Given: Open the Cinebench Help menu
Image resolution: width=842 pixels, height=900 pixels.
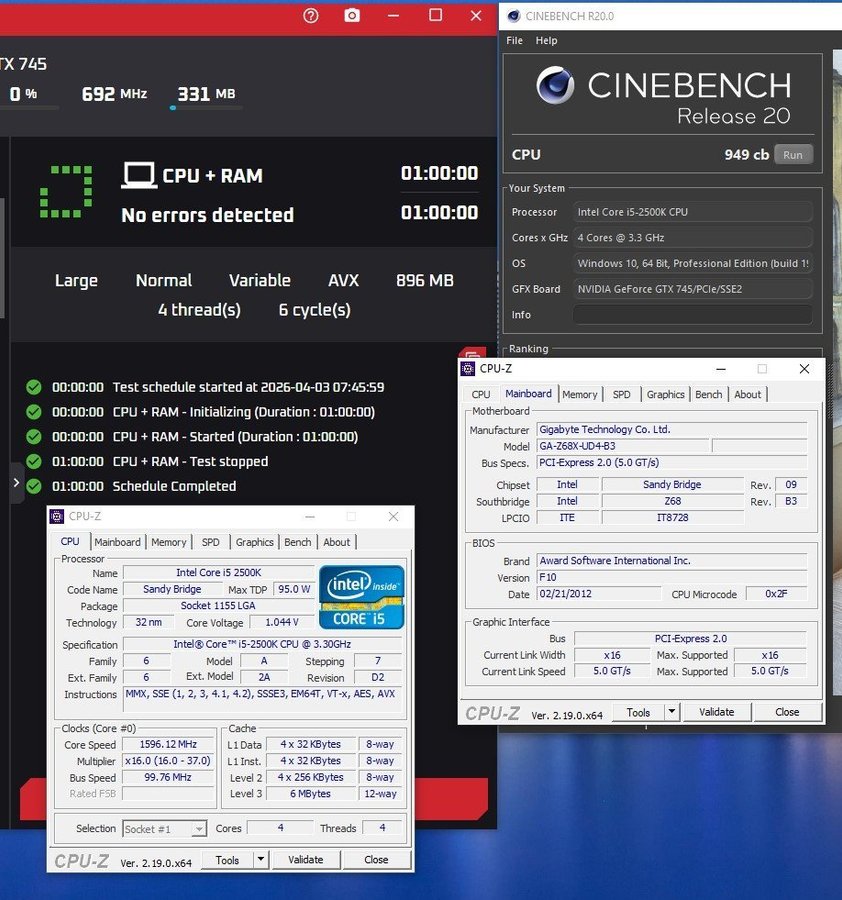Looking at the screenshot, I should pyautogui.click(x=546, y=41).
